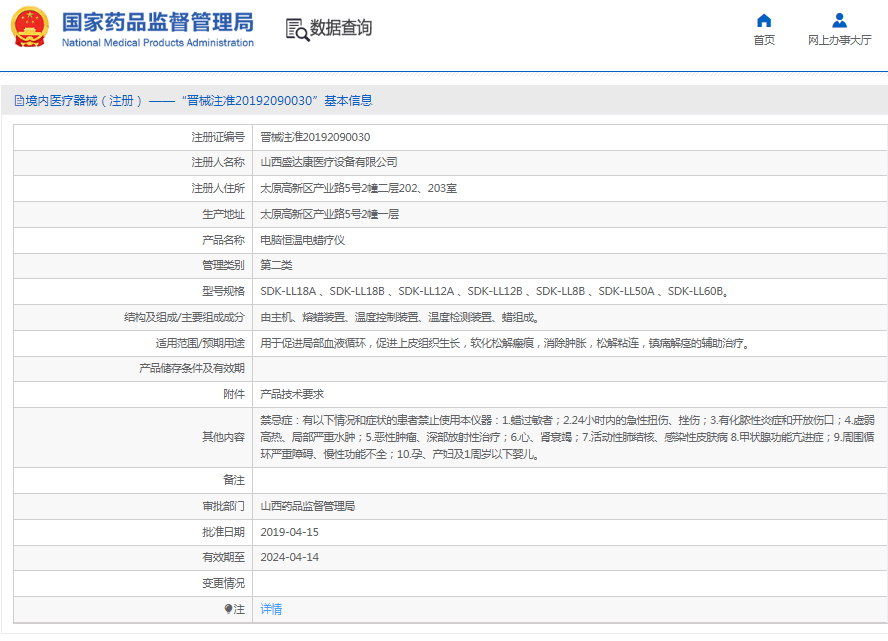The width and height of the screenshot is (888, 641).
Task: Click registrant name 山西盛达康医疗设备有限公司
Action: (329, 162)
